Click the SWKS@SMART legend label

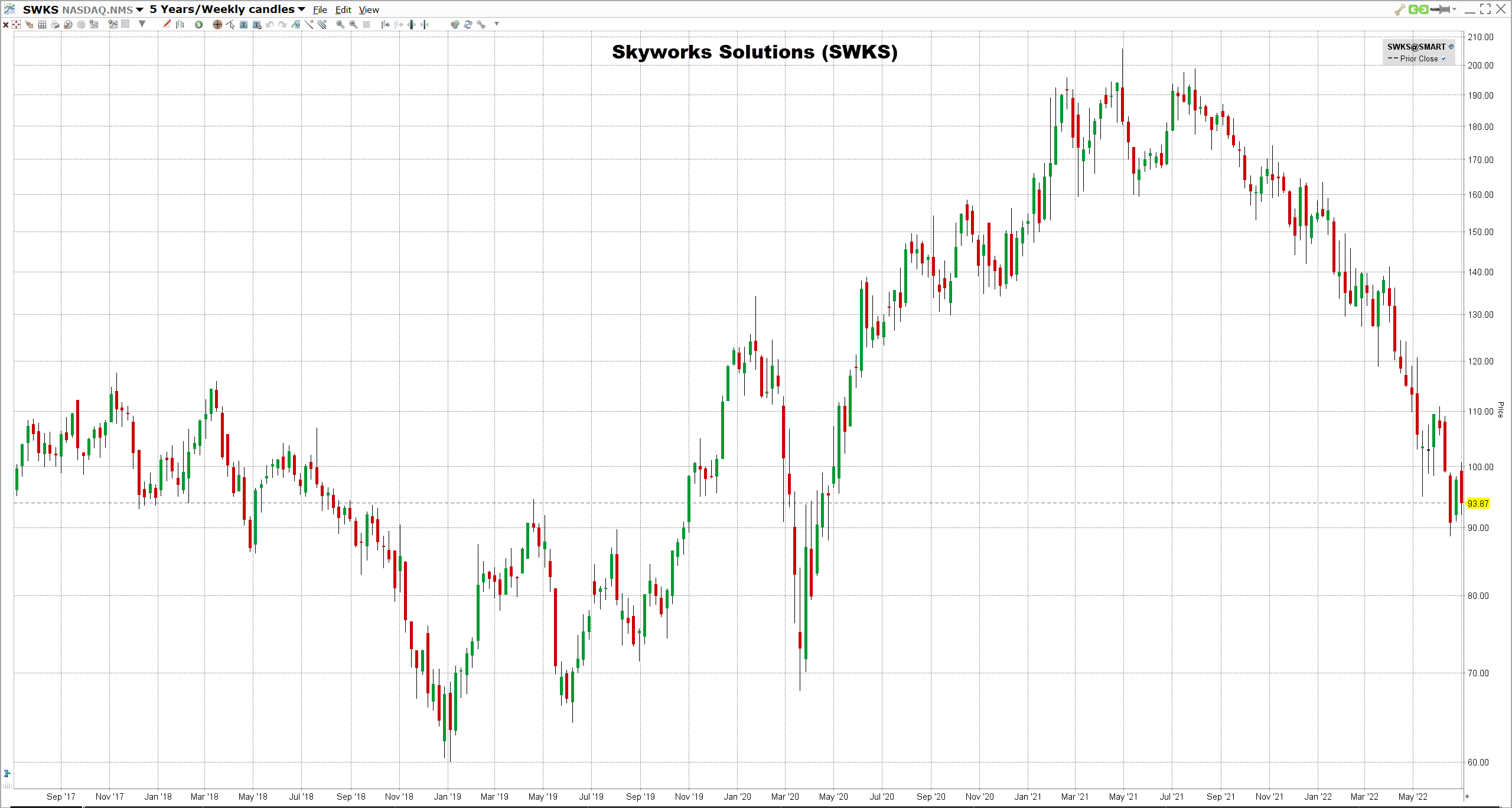pos(1416,47)
